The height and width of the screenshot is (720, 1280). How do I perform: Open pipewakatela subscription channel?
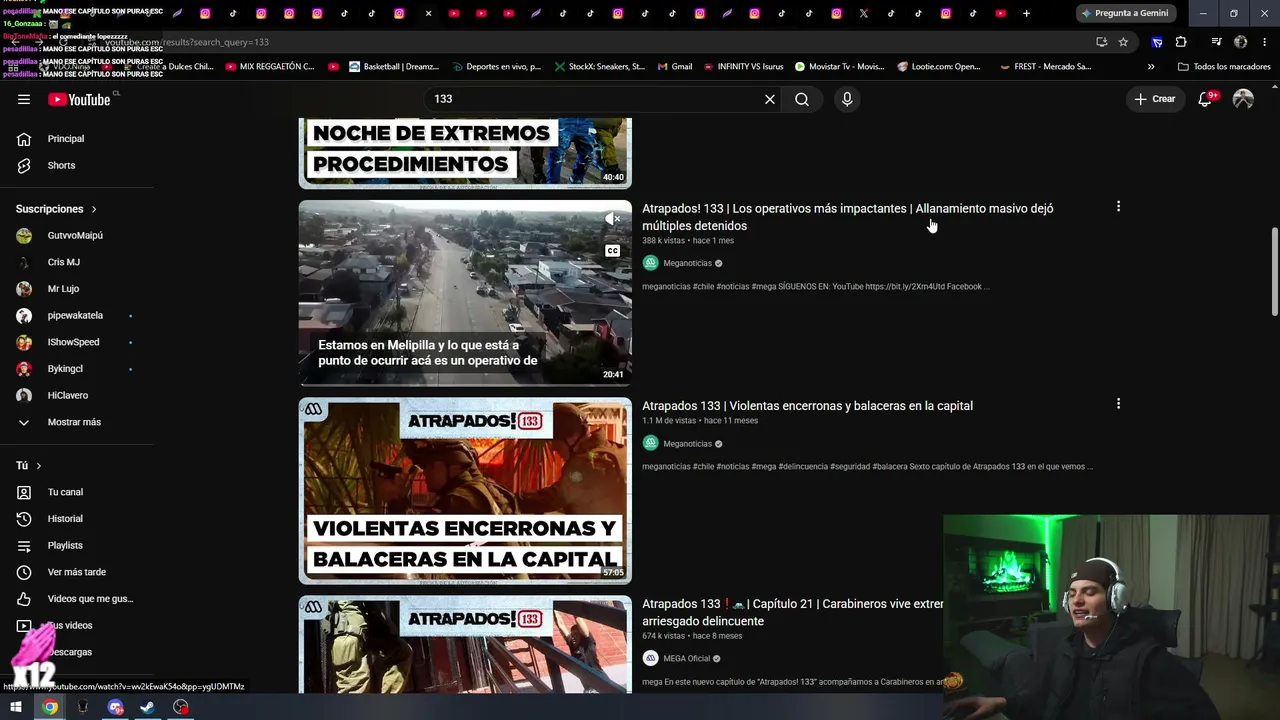click(77, 315)
